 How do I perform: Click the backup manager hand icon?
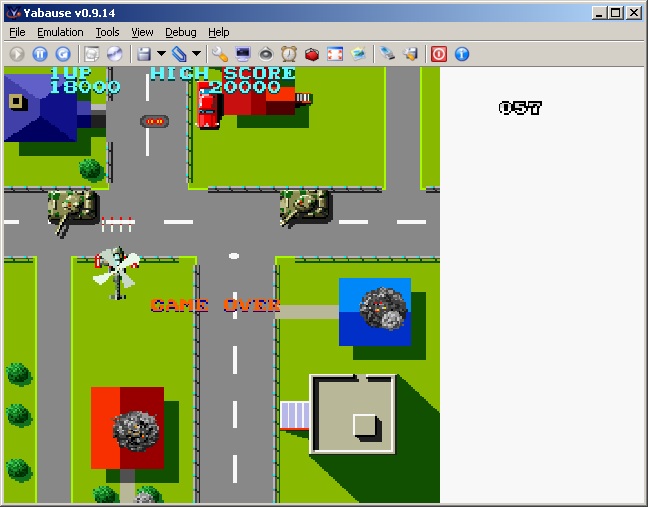point(410,54)
